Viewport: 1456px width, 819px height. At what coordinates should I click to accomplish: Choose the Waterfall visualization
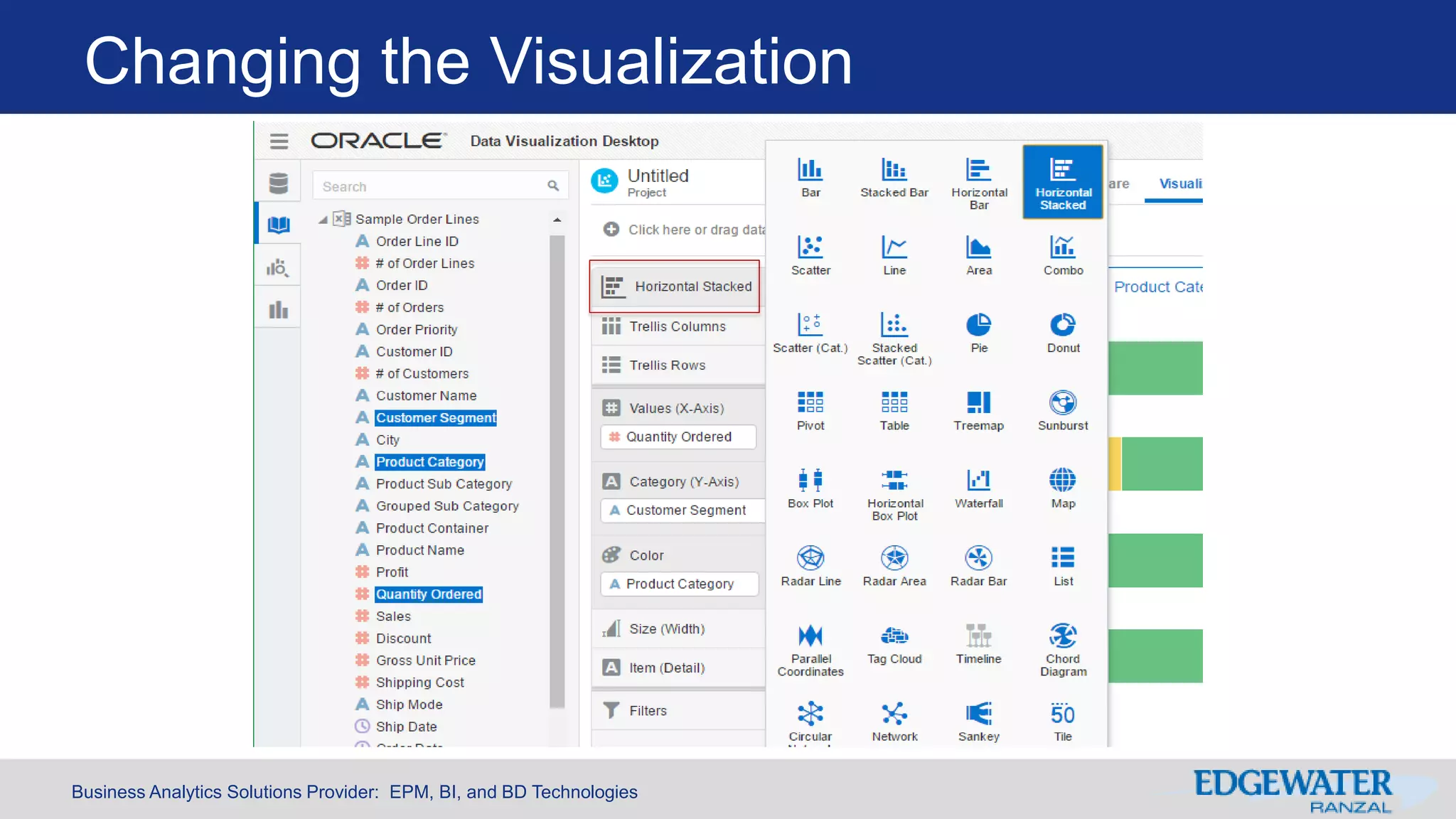(979, 488)
